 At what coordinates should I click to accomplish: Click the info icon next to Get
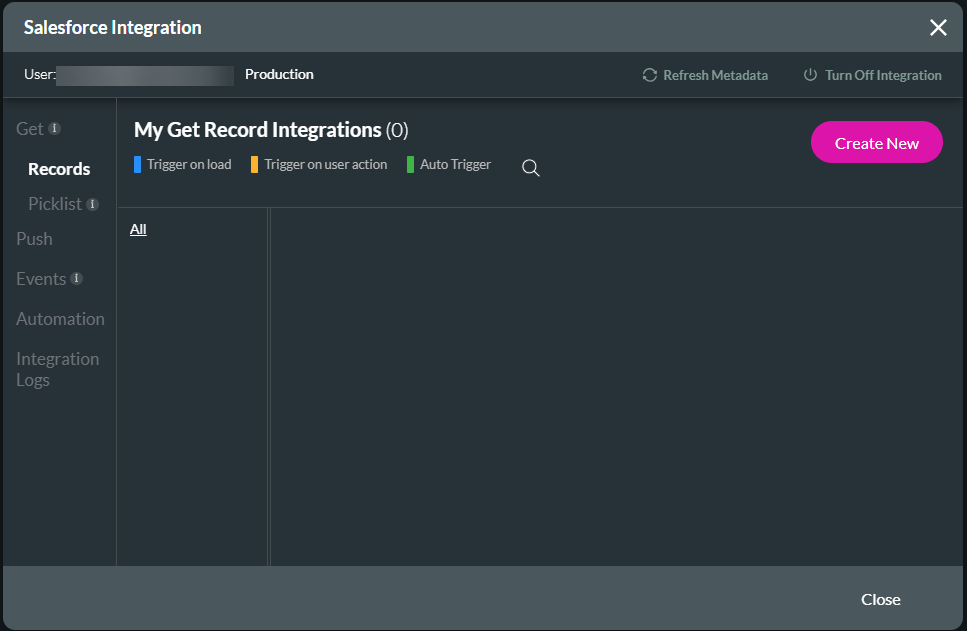54,128
